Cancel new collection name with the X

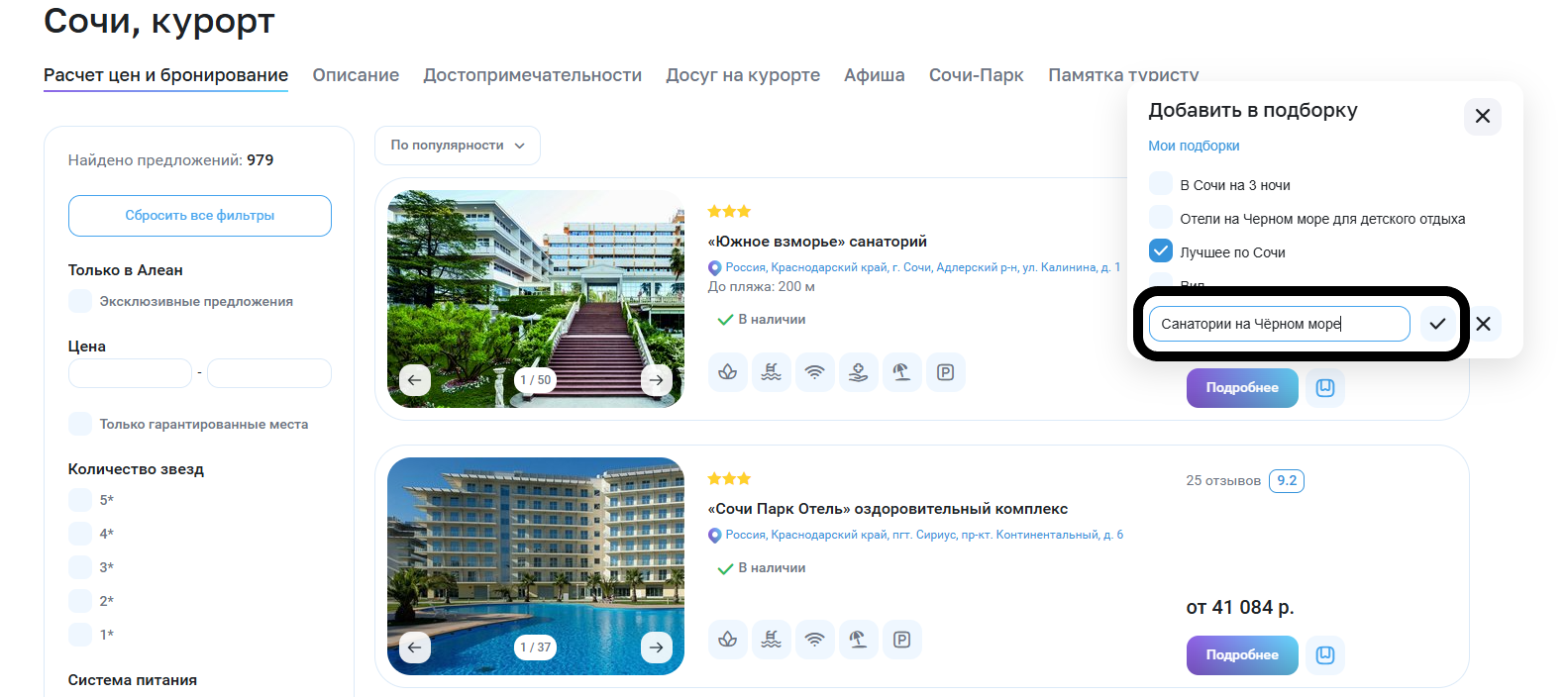tap(1483, 324)
